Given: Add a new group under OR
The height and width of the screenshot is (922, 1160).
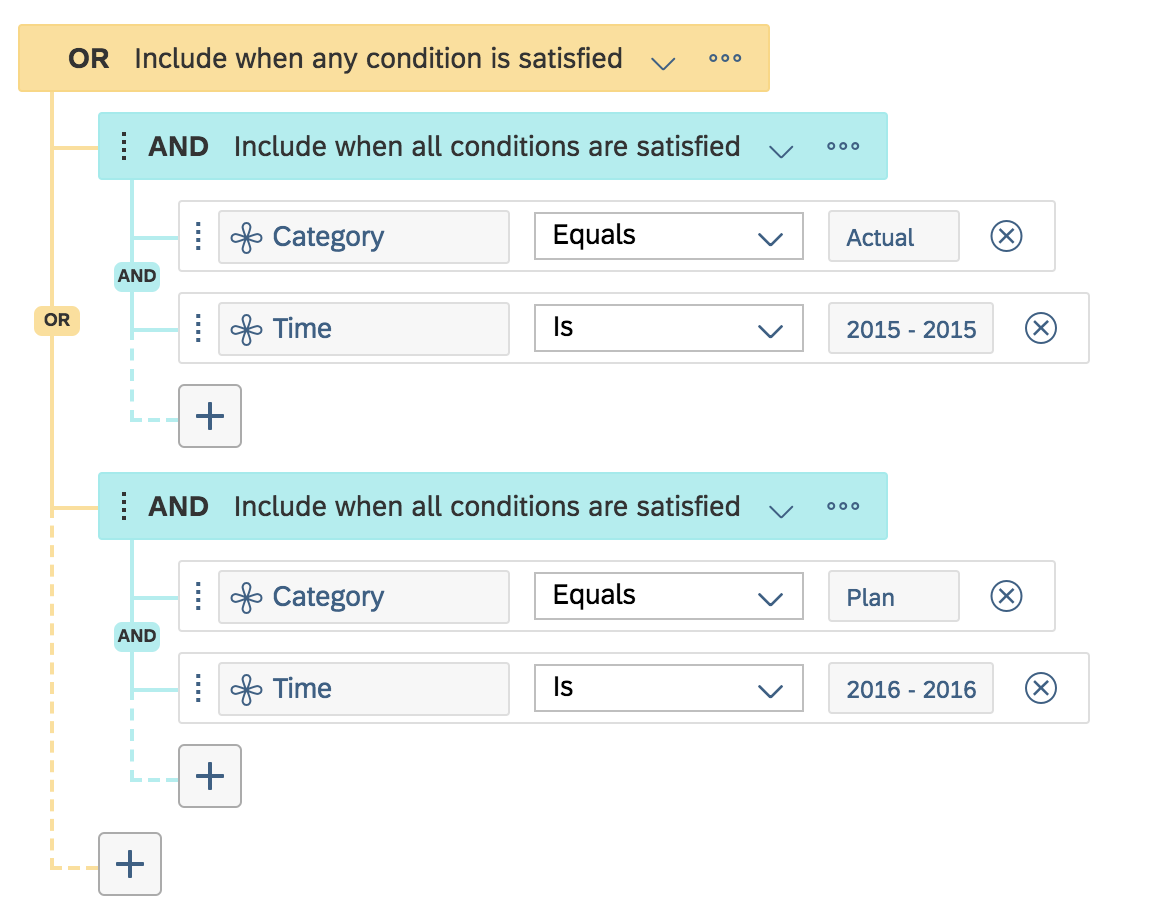Looking at the screenshot, I should (x=130, y=863).
